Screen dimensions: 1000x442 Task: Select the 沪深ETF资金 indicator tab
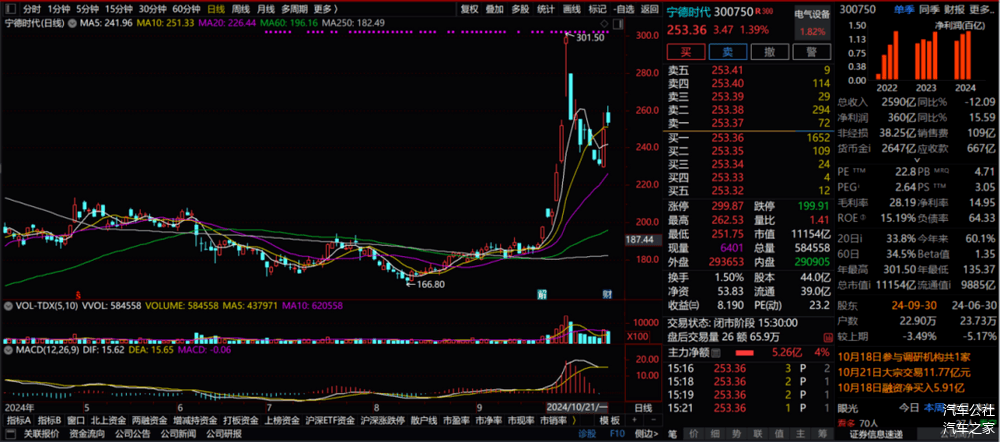(330, 420)
